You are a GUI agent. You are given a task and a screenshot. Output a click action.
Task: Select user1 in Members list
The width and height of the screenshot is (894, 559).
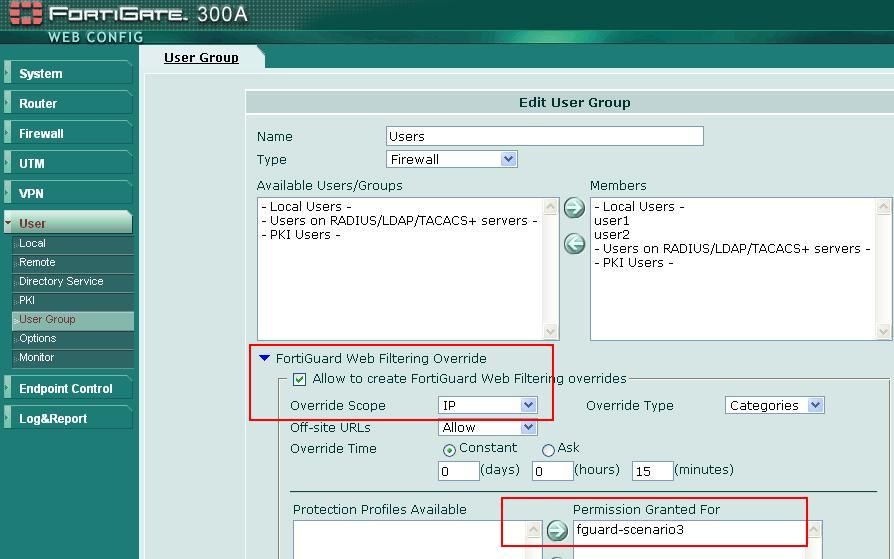(612, 221)
